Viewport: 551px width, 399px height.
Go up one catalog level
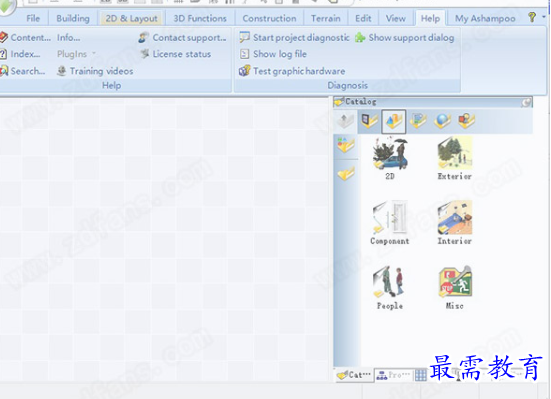[345, 121]
